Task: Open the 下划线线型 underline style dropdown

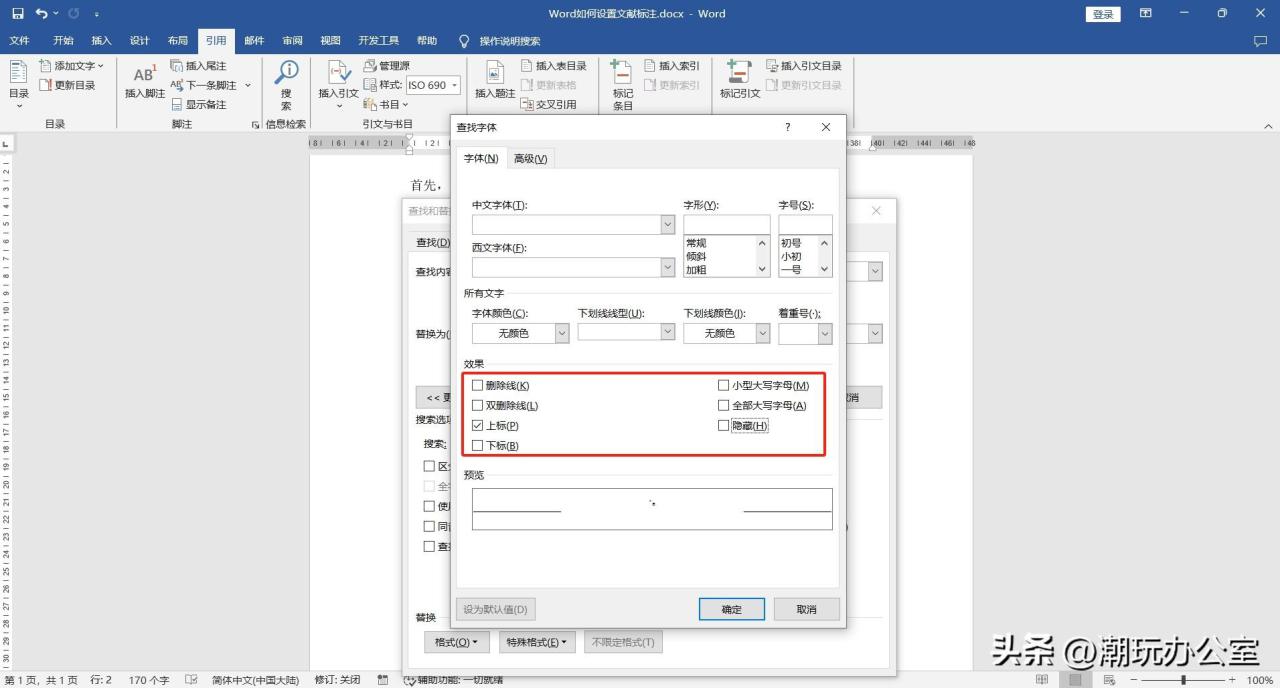Action: point(668,331)
